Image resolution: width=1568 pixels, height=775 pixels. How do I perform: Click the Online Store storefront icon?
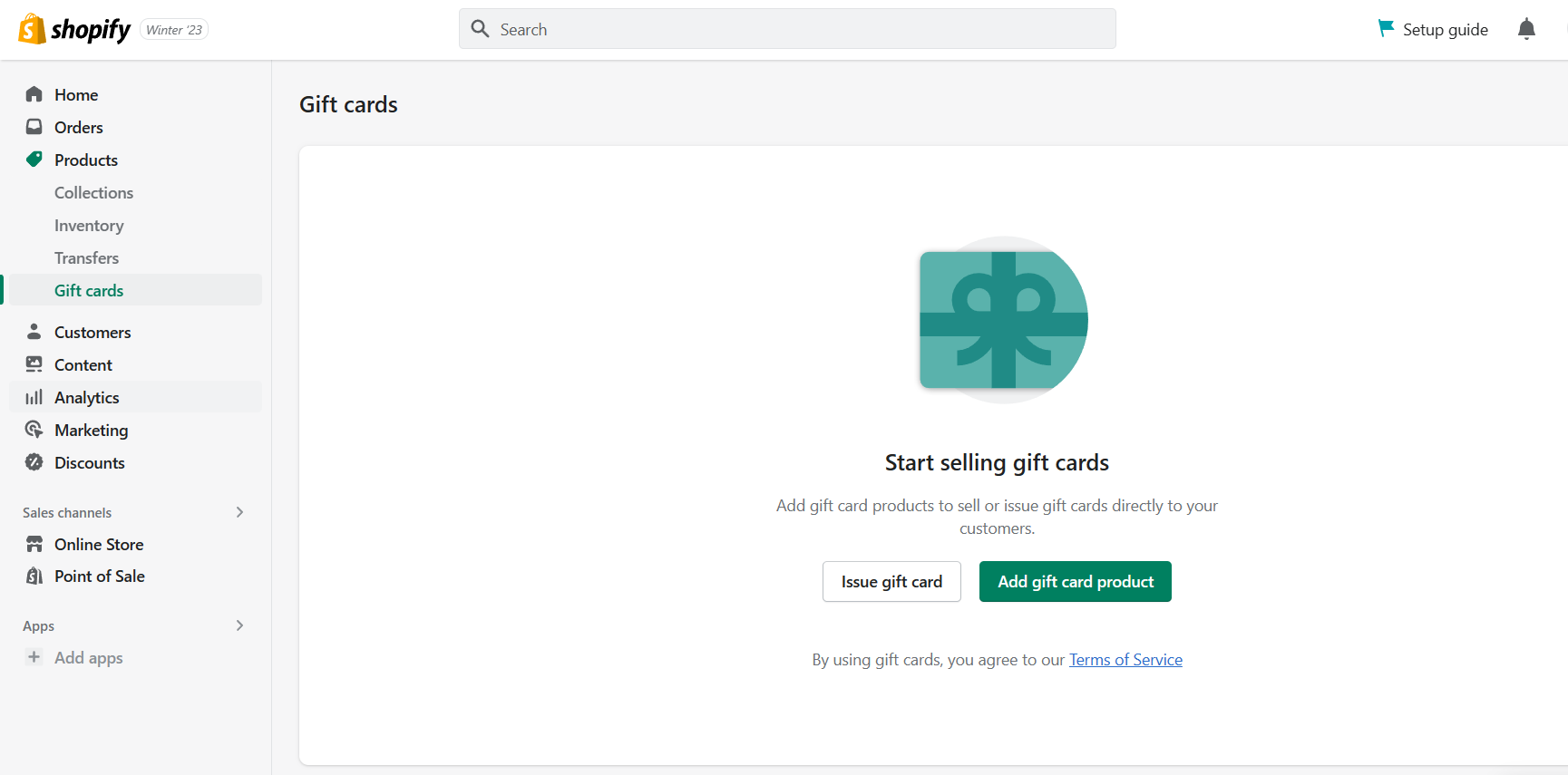click(x=34, y=544)
